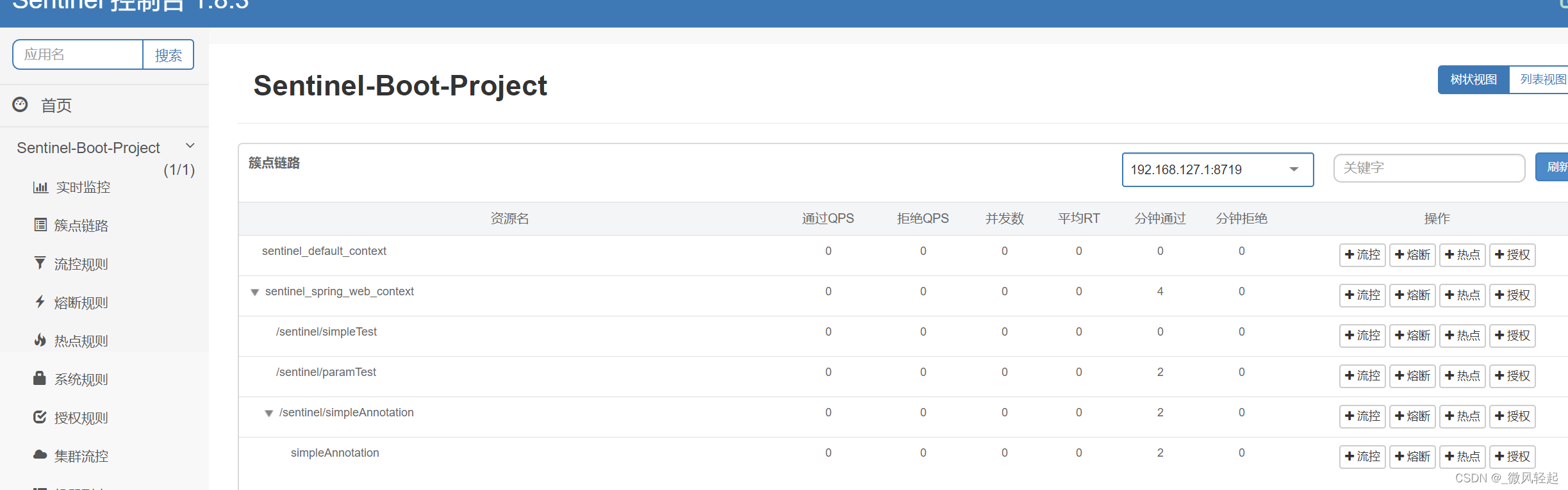Collapse the sentinel_spring_web_context tree node
1568x490 pixels.
254,292
